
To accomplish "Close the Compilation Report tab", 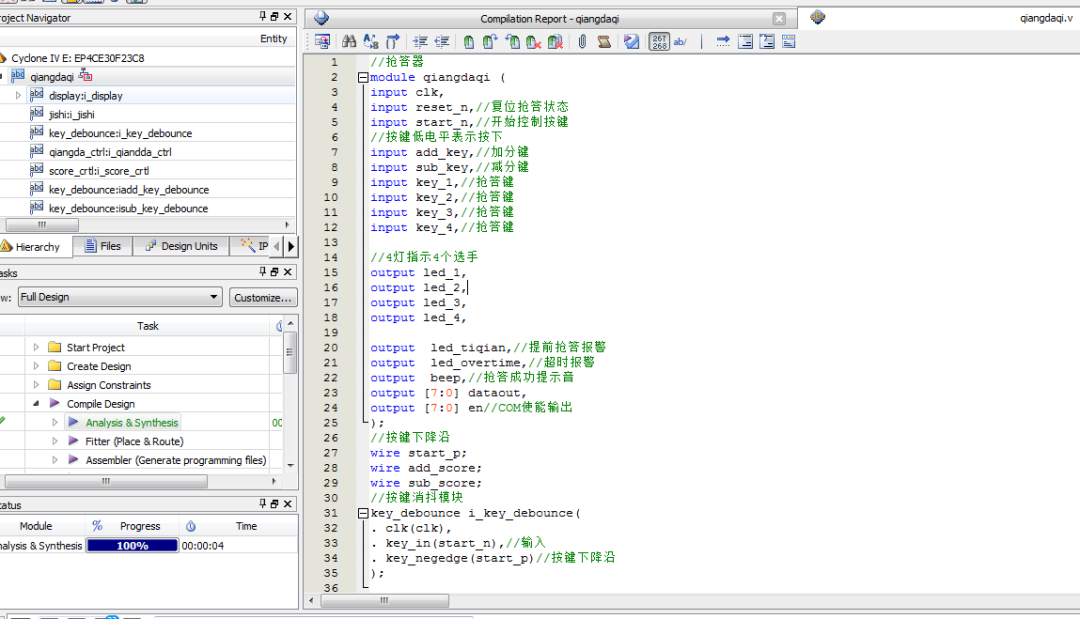I will 779,18.
